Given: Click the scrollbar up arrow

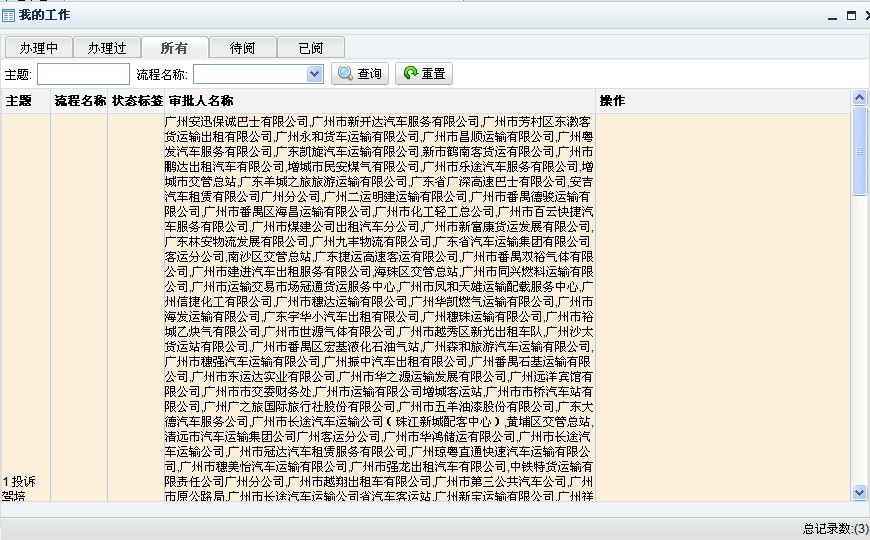Looking at the screenshot, I should (859, 98).
